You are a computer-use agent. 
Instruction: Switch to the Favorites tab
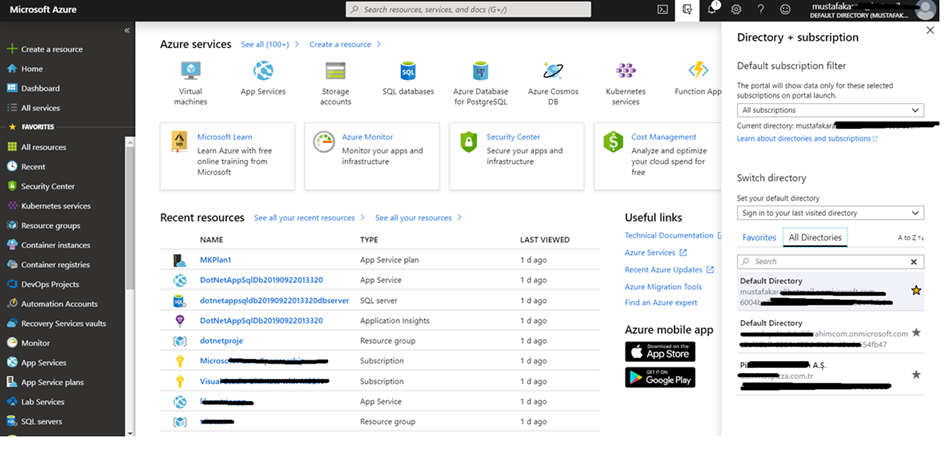click(759, 238)
